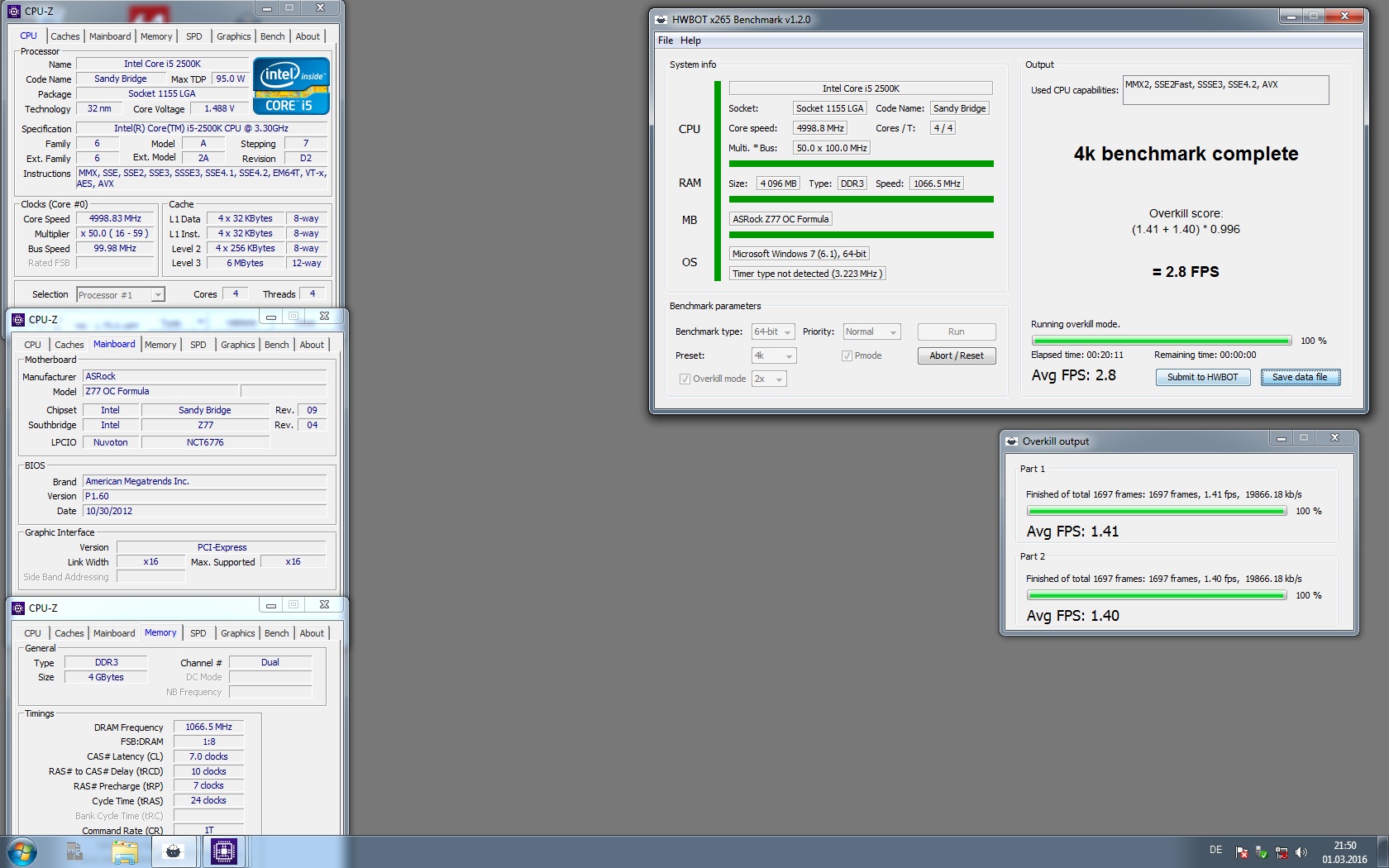Click the Running overkill mode progress bar
This screenshot has height=868, width=1389.
(x=1162, y=341)
